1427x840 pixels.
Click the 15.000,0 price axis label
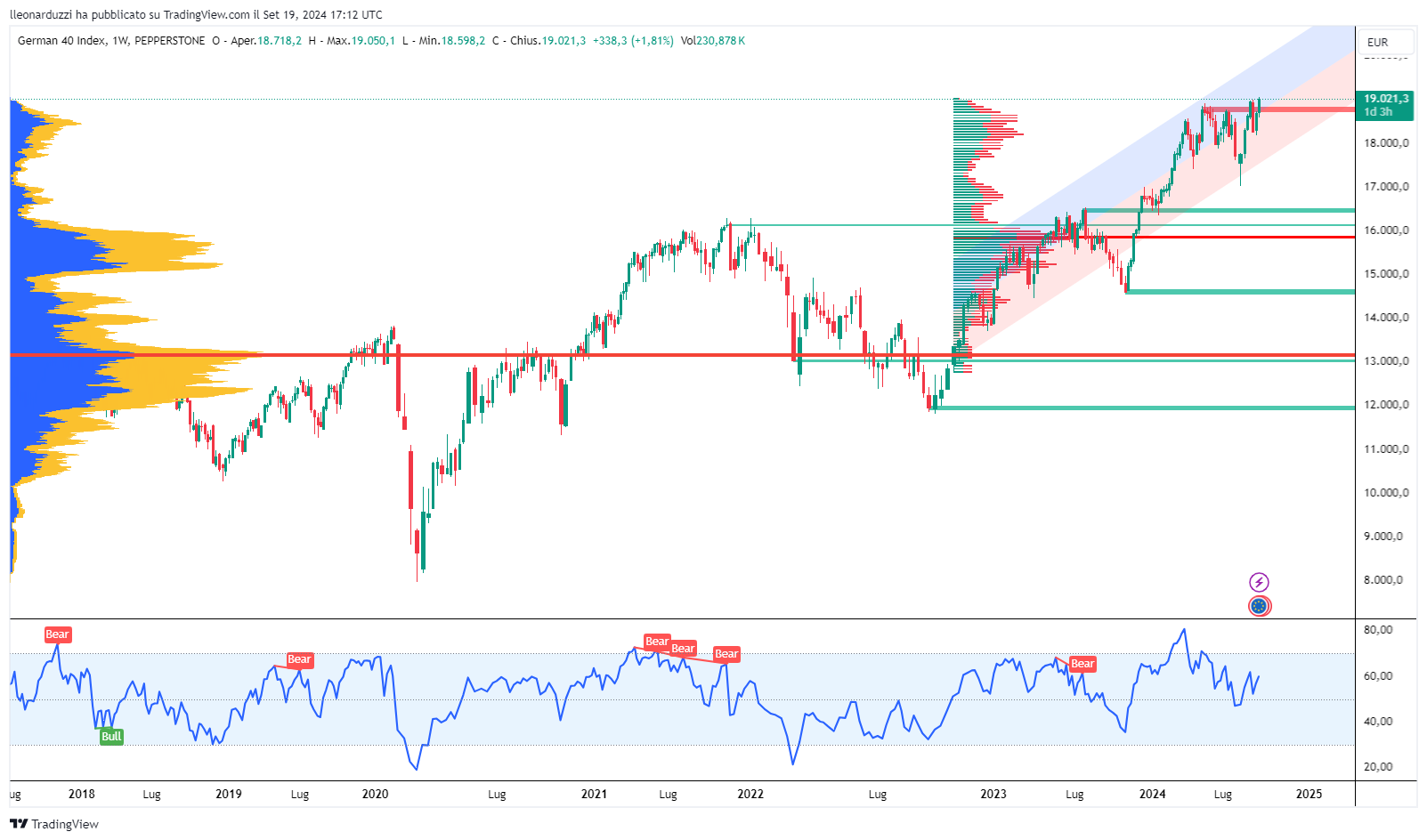click(1387, 274)
